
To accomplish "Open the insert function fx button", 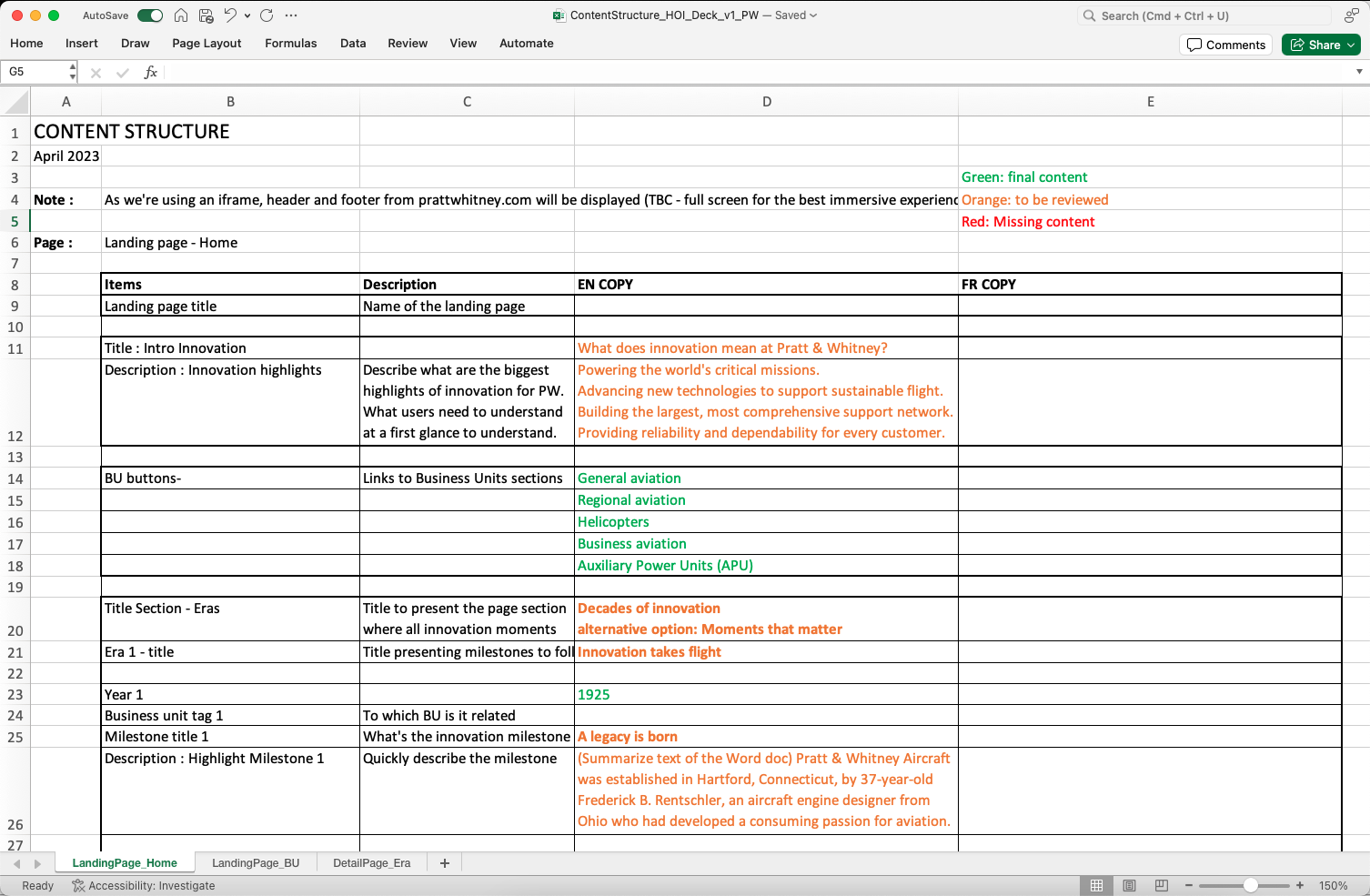I will click(x=151, y=72).
